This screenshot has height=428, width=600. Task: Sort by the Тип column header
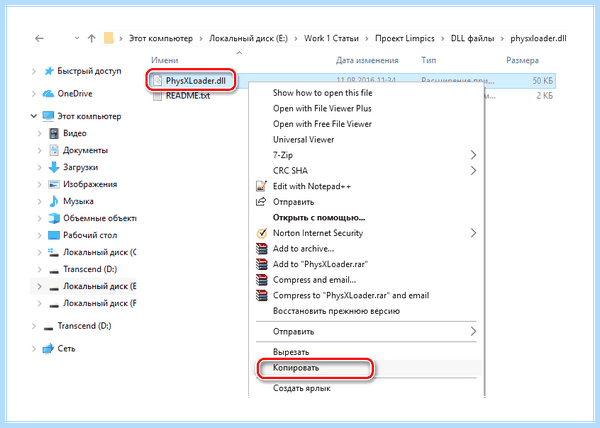click(x=429, y=60)
